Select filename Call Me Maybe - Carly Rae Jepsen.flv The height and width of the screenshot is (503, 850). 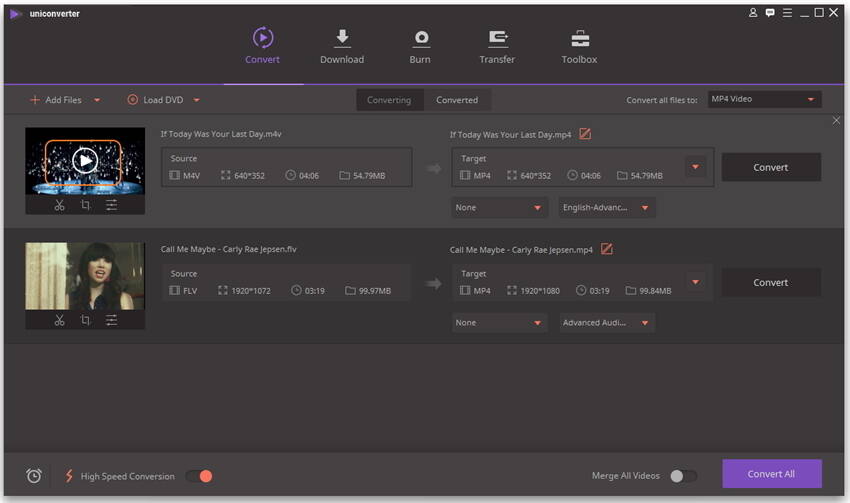(229, 249)
